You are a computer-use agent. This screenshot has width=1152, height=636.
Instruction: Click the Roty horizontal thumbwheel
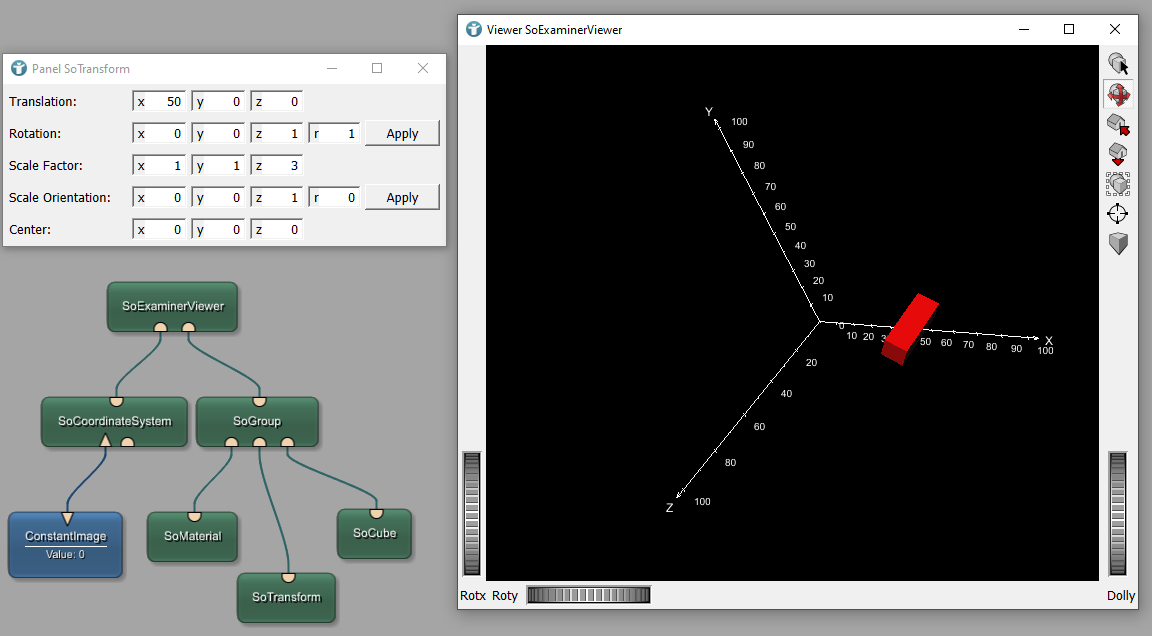coord(588,595)
